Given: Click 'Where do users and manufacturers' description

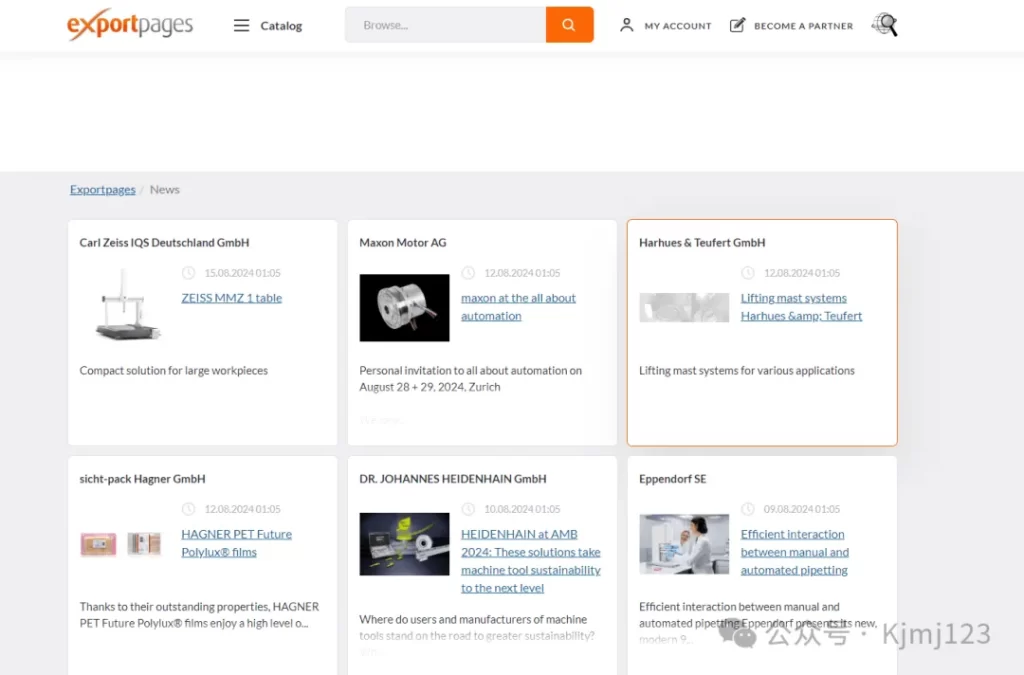Looking at the screenshot, I should [x=477, y=627].
